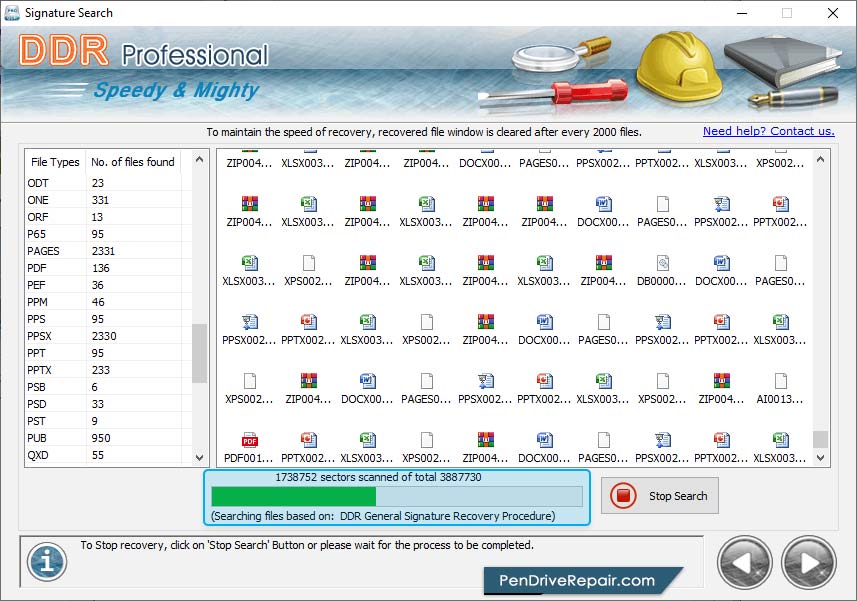
Task: Click the count 136 for PDF files
Action: coord(101,268)
